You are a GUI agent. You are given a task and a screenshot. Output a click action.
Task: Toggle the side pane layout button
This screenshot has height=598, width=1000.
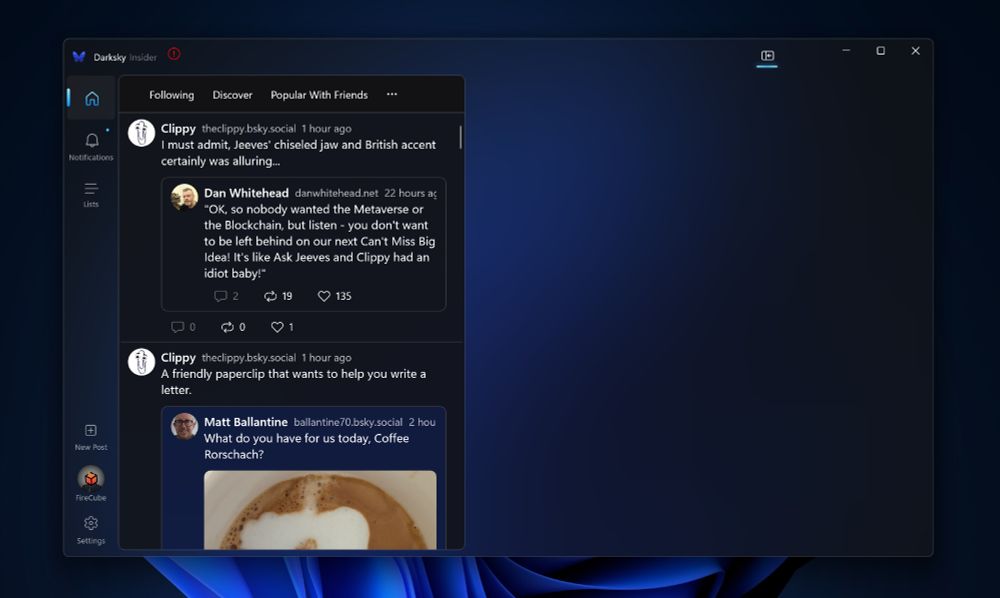coord(767,56)
